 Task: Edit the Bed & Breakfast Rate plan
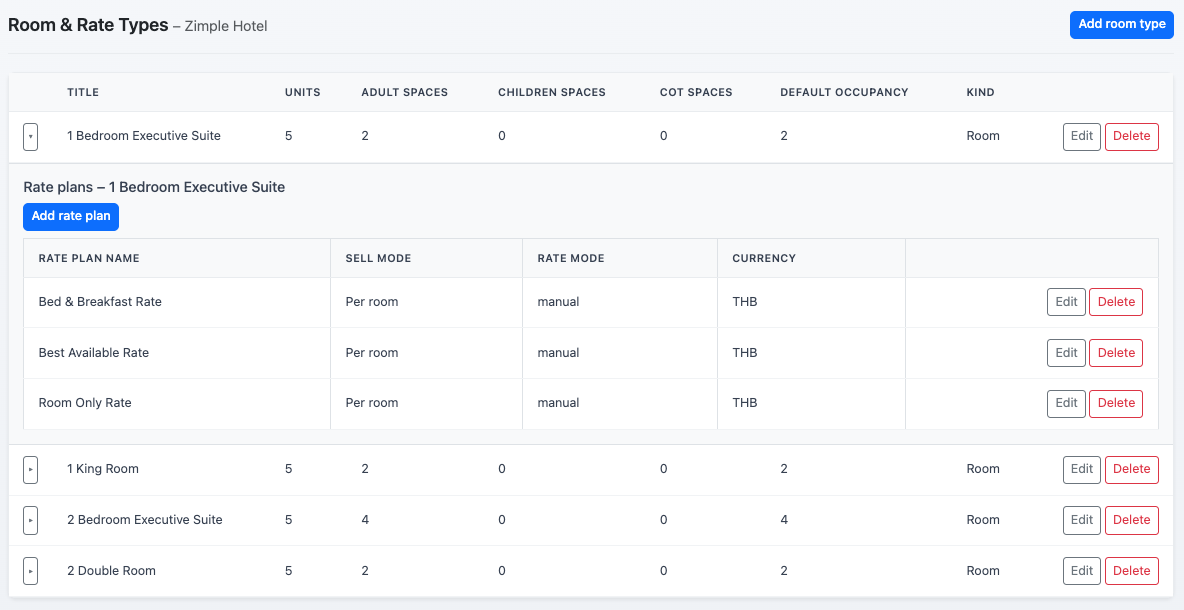pyautogui.click(x=1066, y=302)
